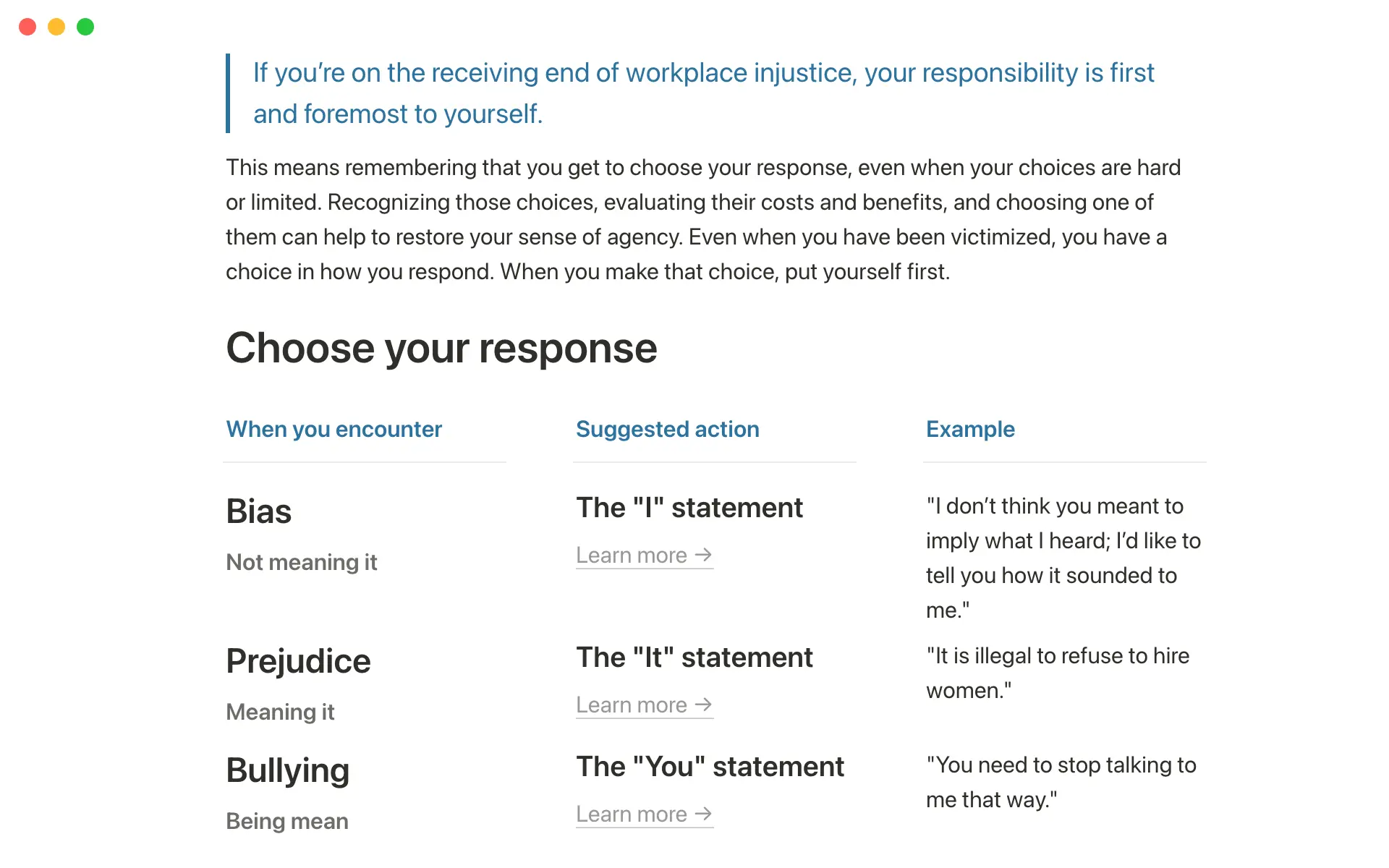The width and height of the screenshot is (1389, 868).
Task: Open Learn more under the "I" statement
Action: [644, 556]
